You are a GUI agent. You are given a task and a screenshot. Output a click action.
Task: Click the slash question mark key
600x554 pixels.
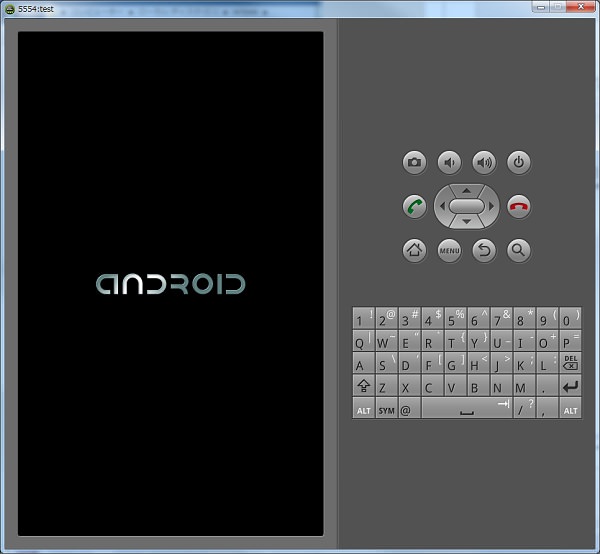(524, 408)
